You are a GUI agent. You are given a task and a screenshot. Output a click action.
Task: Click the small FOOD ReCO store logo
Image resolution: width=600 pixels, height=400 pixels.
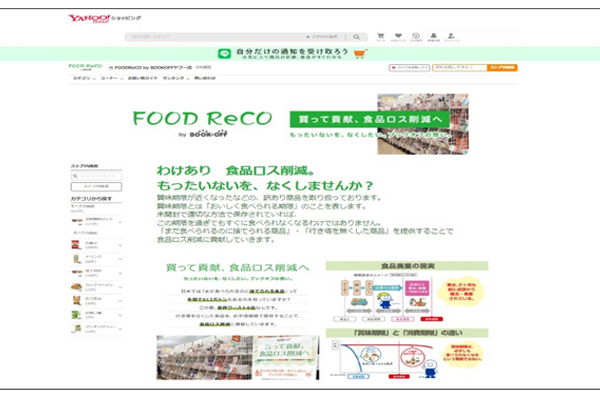point(85,67)
